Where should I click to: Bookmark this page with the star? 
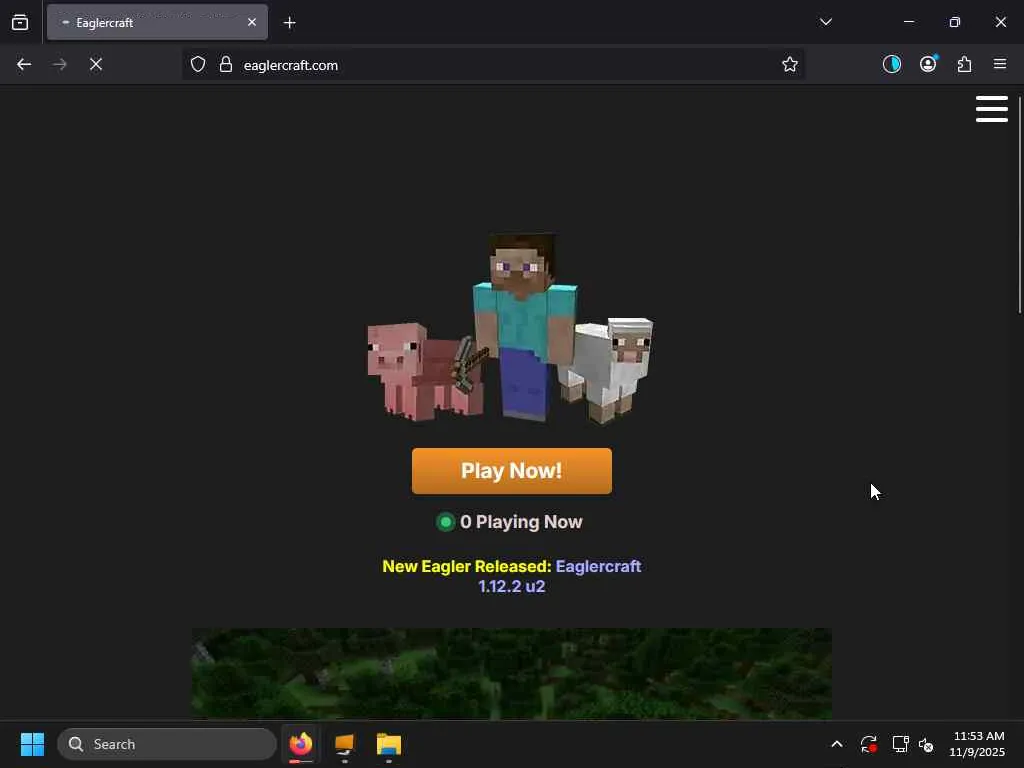click(790, 65)
